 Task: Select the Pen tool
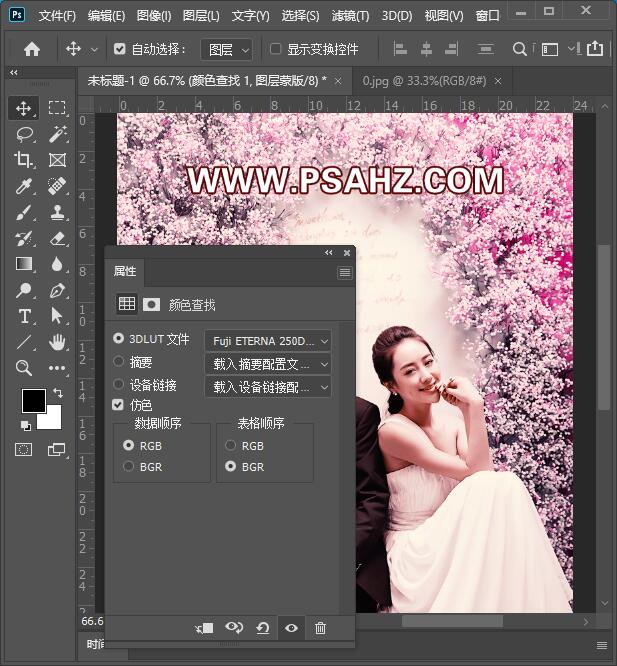tap(57, 290)
